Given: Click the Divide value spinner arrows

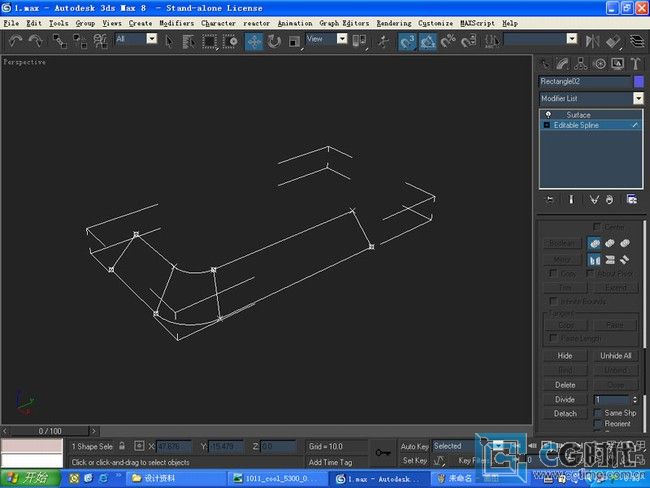Looking at the screenshot, I should tap(635, 400).
